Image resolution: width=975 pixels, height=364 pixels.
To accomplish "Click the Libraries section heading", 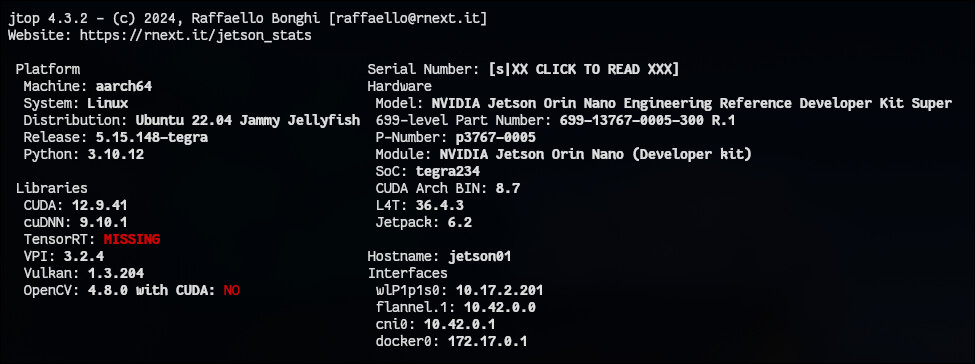I will [x=52, y=188].
